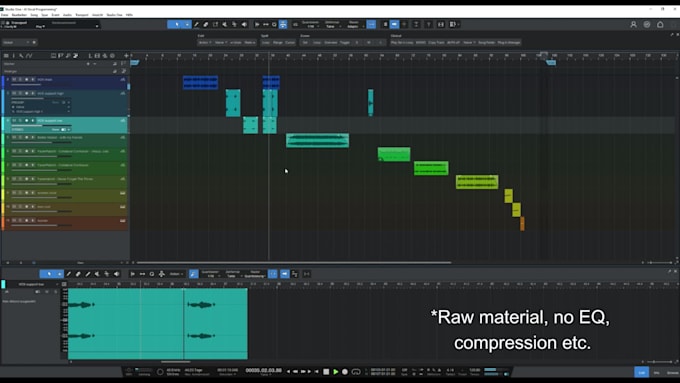Record-arm track 5
The height and width of the screenshot is (383, 680).
26,137
